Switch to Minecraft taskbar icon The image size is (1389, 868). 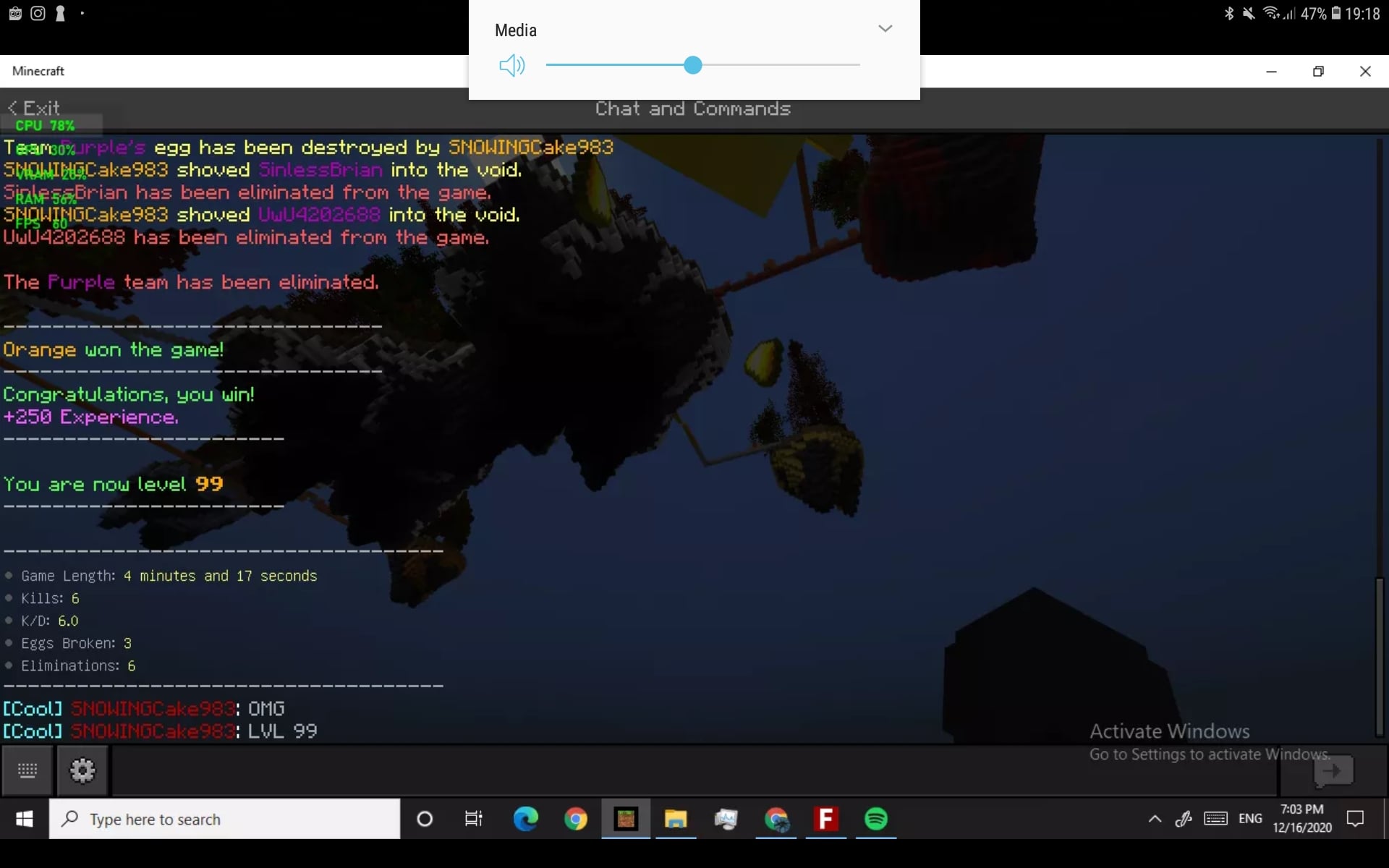(x=626, y=819)
